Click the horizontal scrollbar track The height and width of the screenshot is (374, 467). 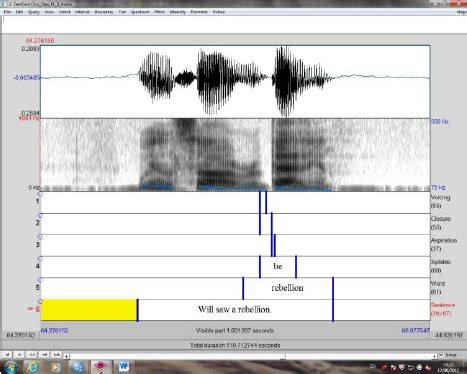pyautogui.click(x=251, y=356)
